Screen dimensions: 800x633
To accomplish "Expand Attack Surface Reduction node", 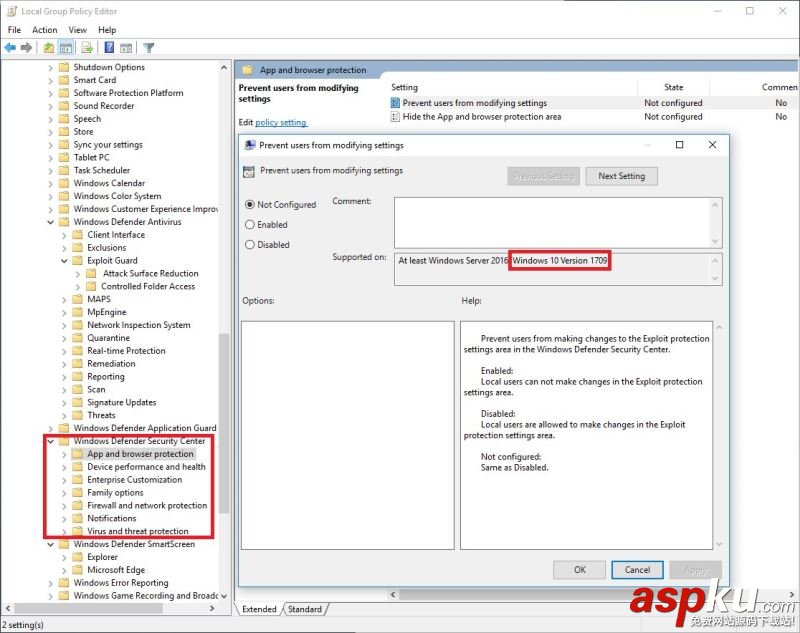I will click(x=78, y=274).
